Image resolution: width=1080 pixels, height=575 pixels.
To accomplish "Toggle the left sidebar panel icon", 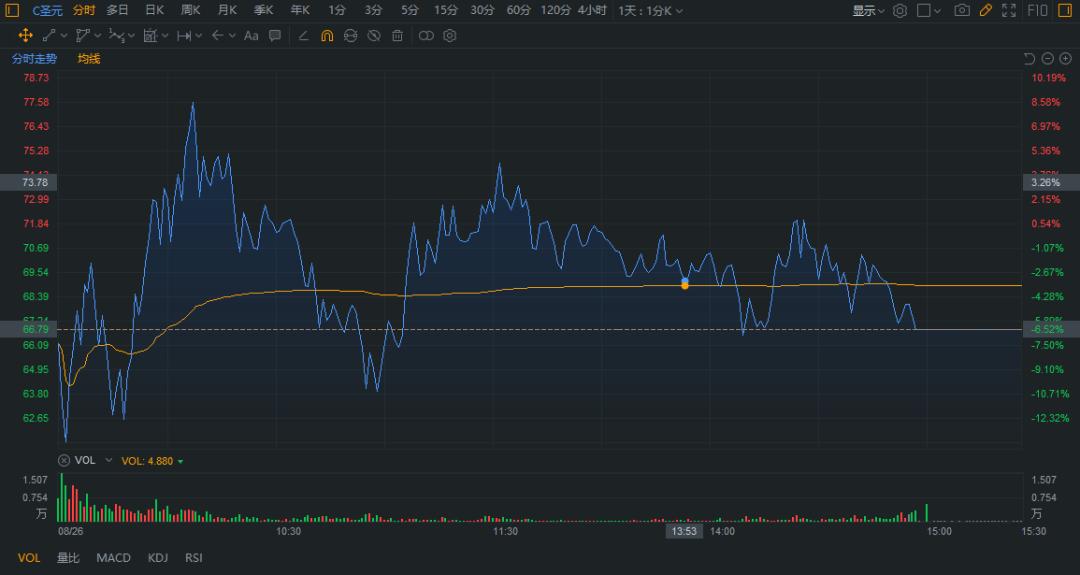I will 13,10.
